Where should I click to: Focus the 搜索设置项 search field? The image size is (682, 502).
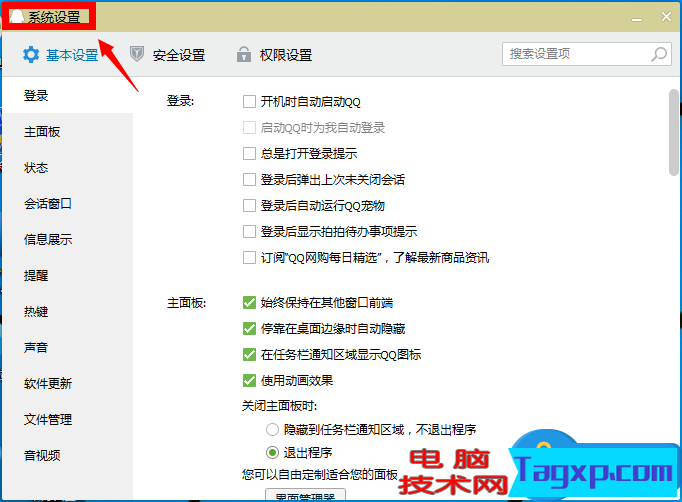click(x=587, y=54)
